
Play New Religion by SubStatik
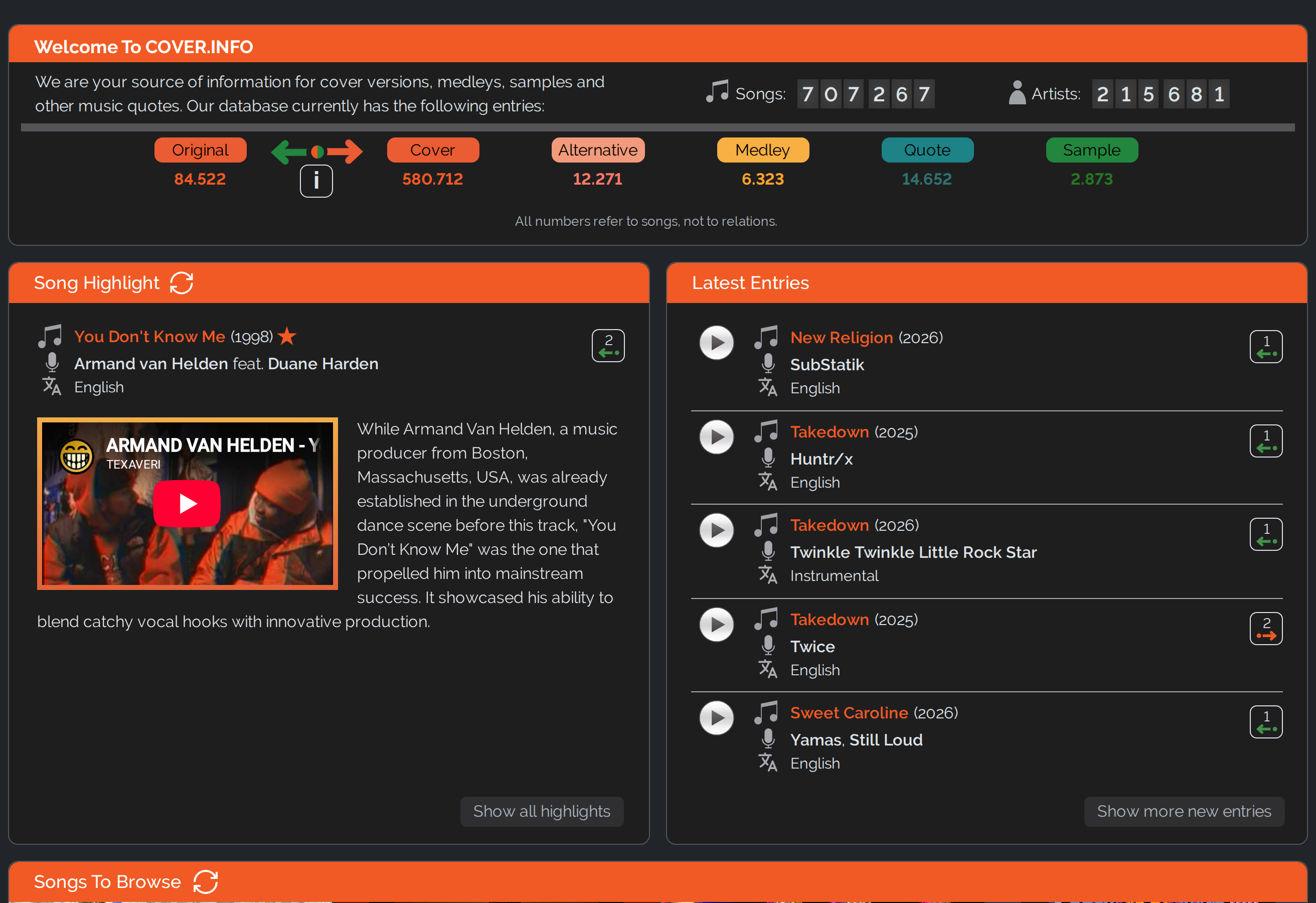click(716, 343)
